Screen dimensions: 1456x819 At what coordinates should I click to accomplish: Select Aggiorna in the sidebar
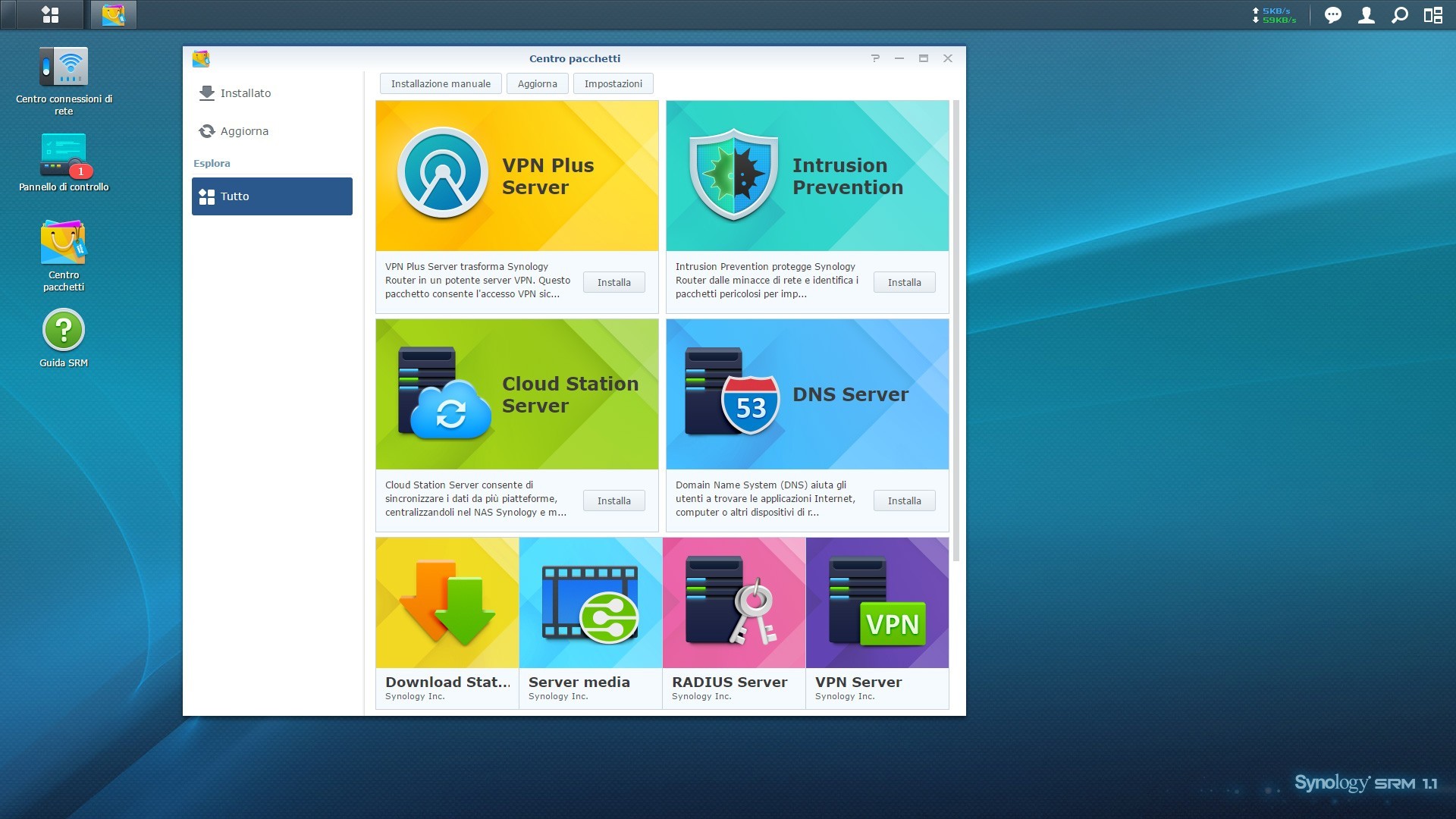(x=244, y=131)
